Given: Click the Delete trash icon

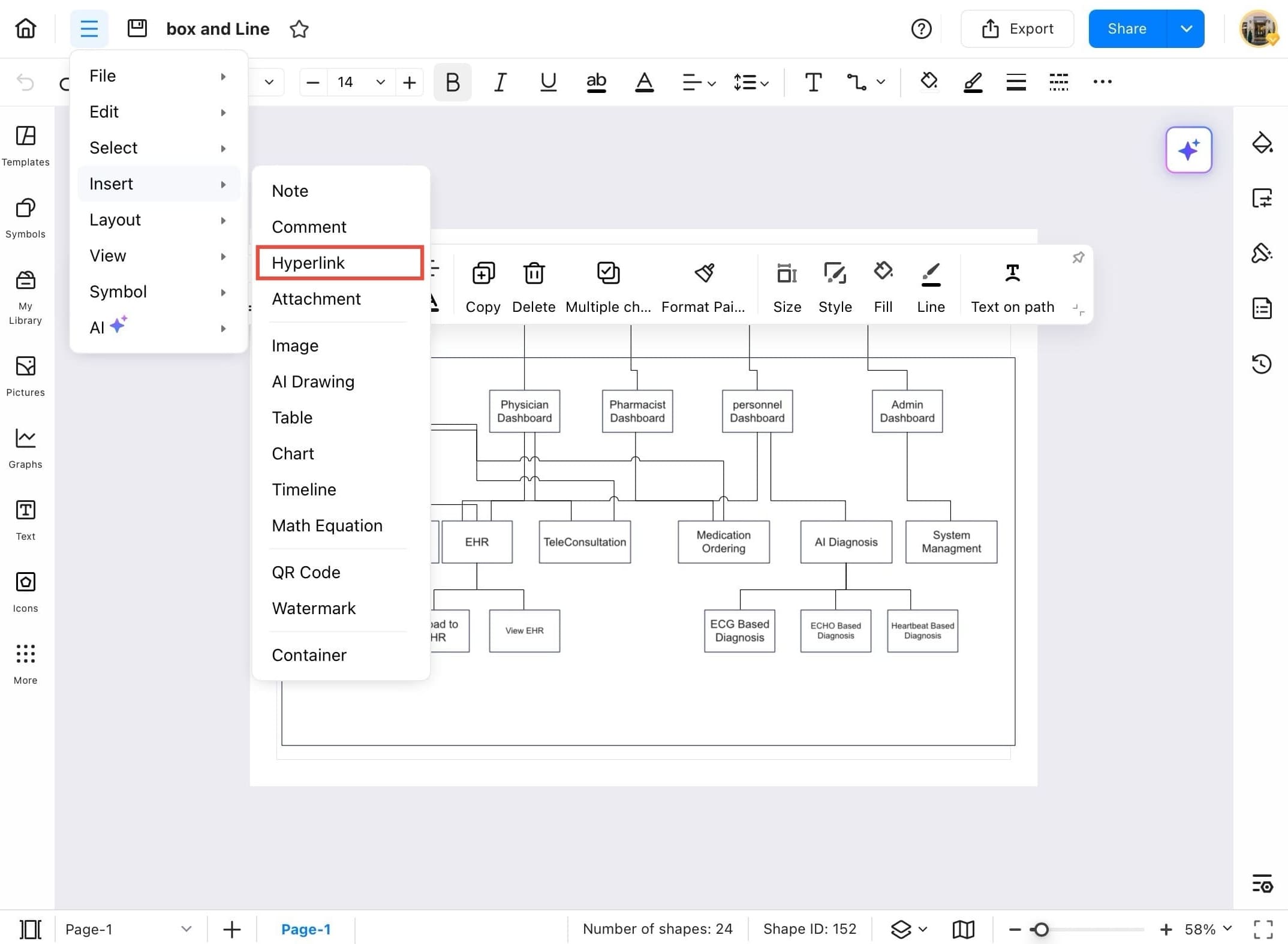Looking at the screenshot, I should point(533,273).
